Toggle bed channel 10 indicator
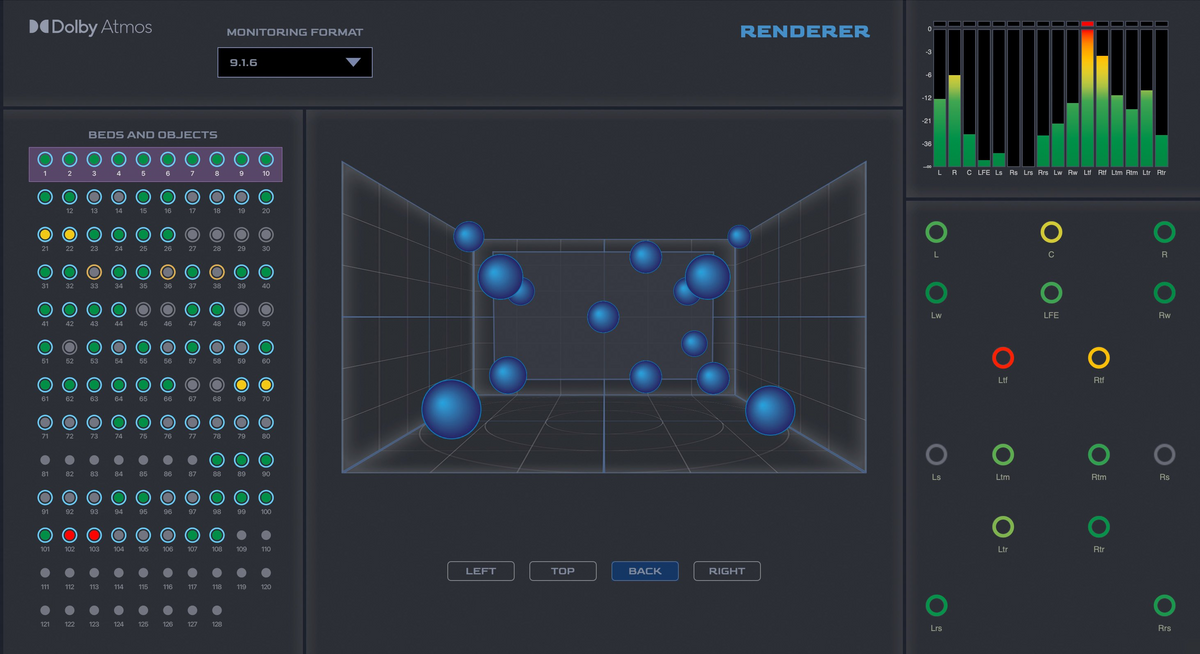 [266, 159]
